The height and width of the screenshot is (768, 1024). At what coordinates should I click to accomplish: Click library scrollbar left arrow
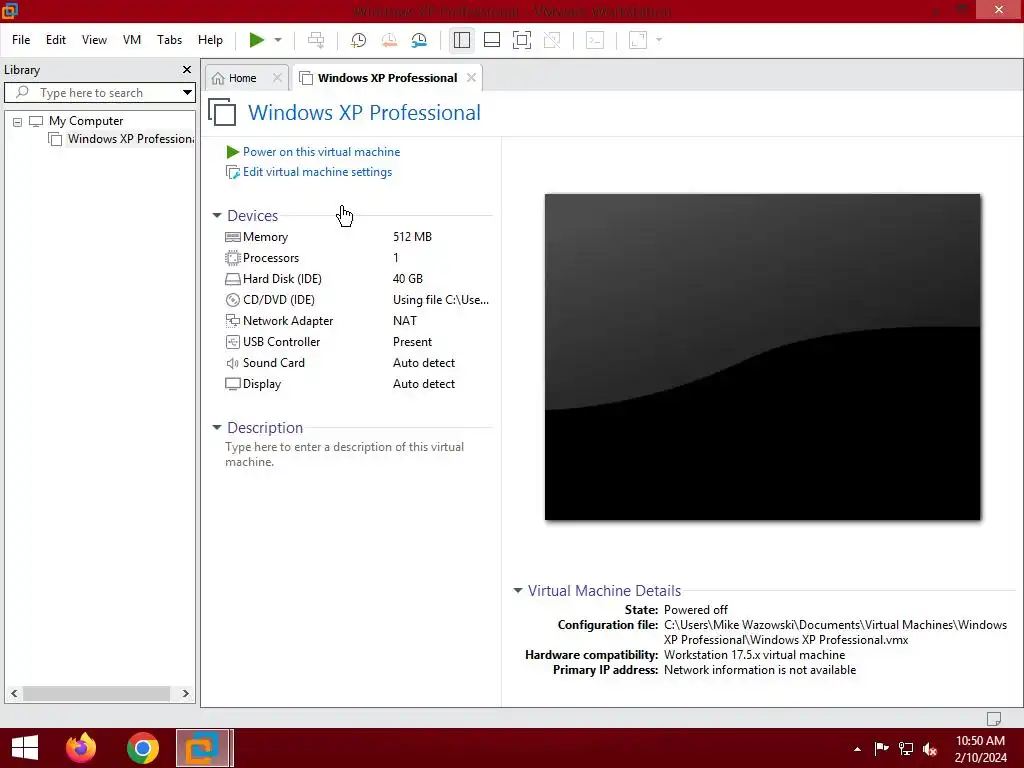pos(14,694)
